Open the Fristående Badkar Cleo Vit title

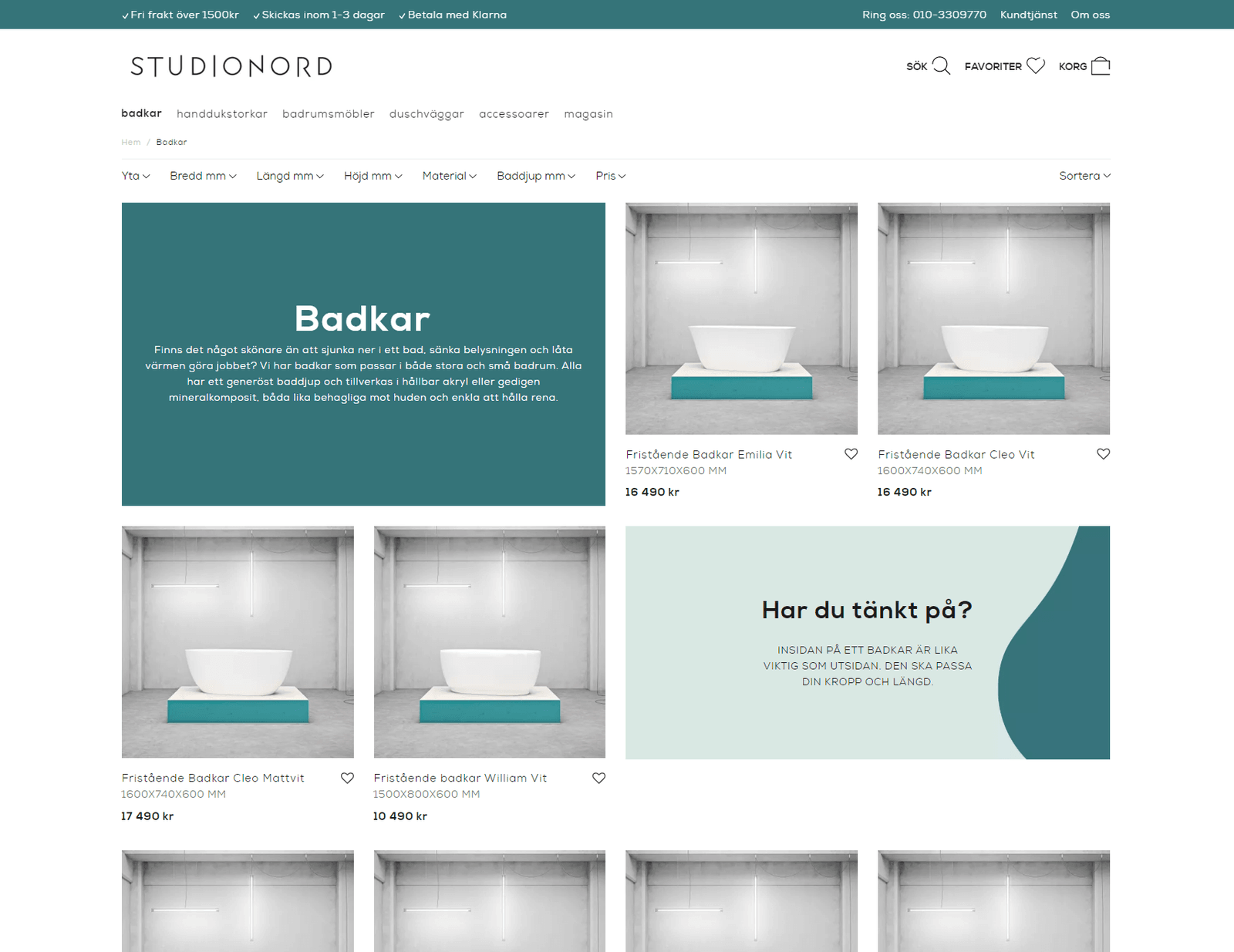click(956, 455)
